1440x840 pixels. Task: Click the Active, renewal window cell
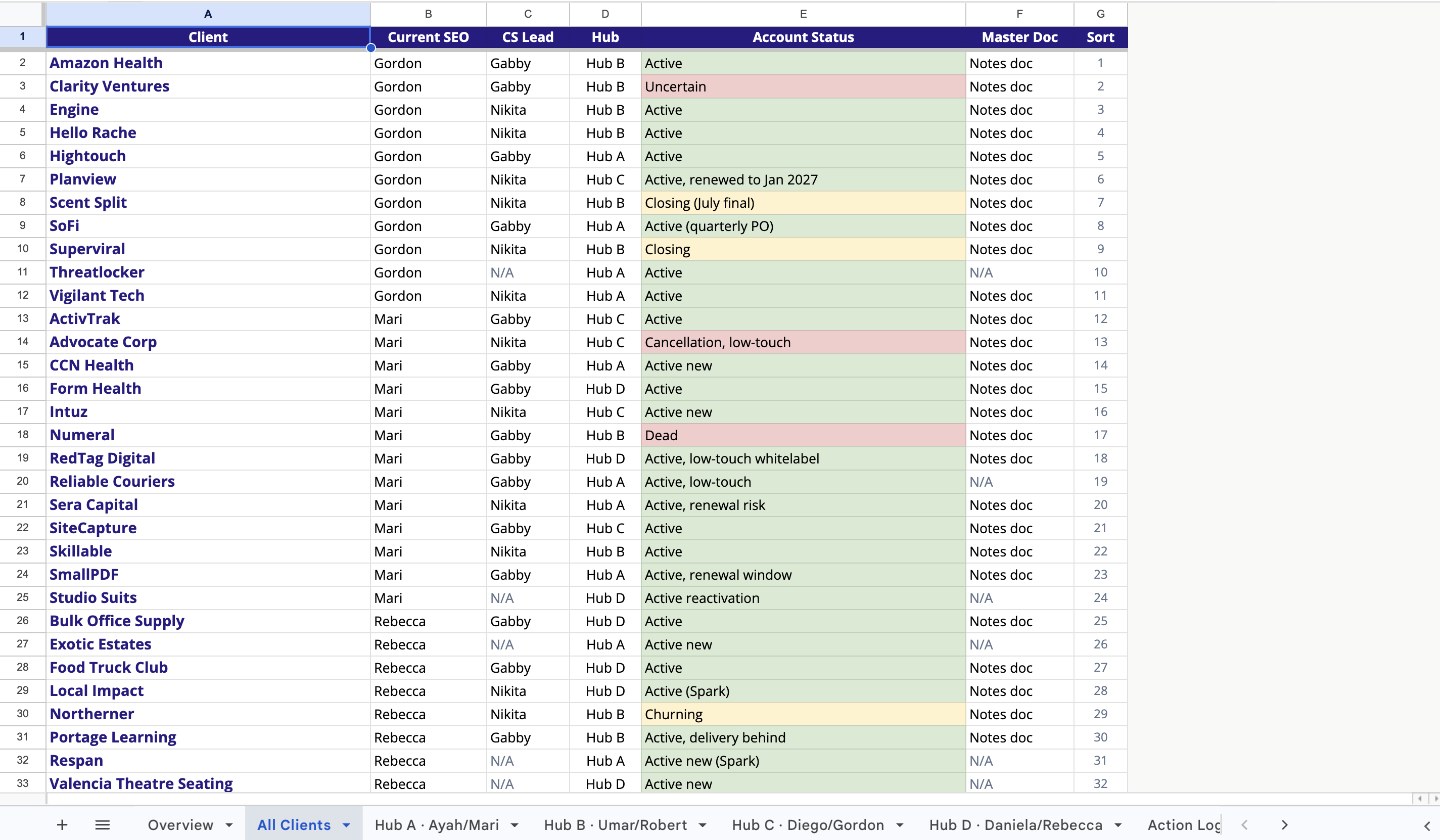(x=803, y=575)
